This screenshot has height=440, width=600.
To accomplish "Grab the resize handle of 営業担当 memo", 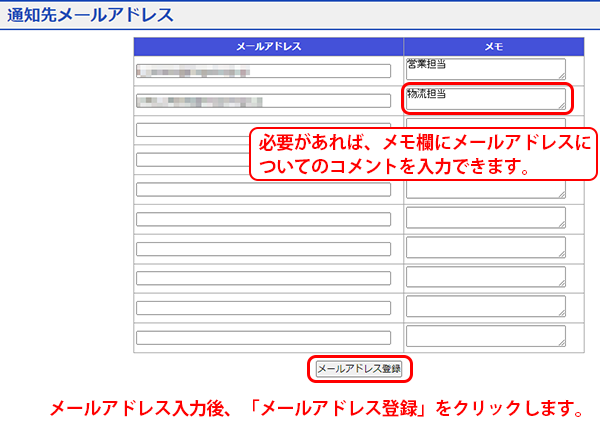I will click(x=561, y=76).
